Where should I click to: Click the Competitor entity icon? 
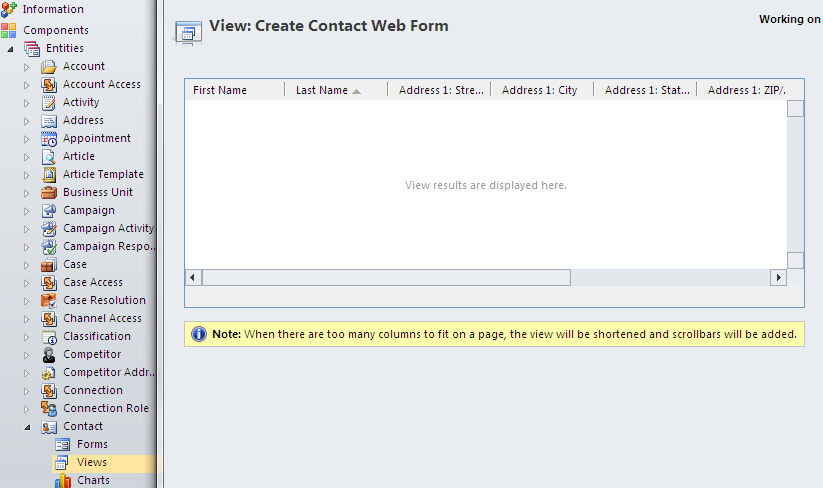(x=48, y=355)
